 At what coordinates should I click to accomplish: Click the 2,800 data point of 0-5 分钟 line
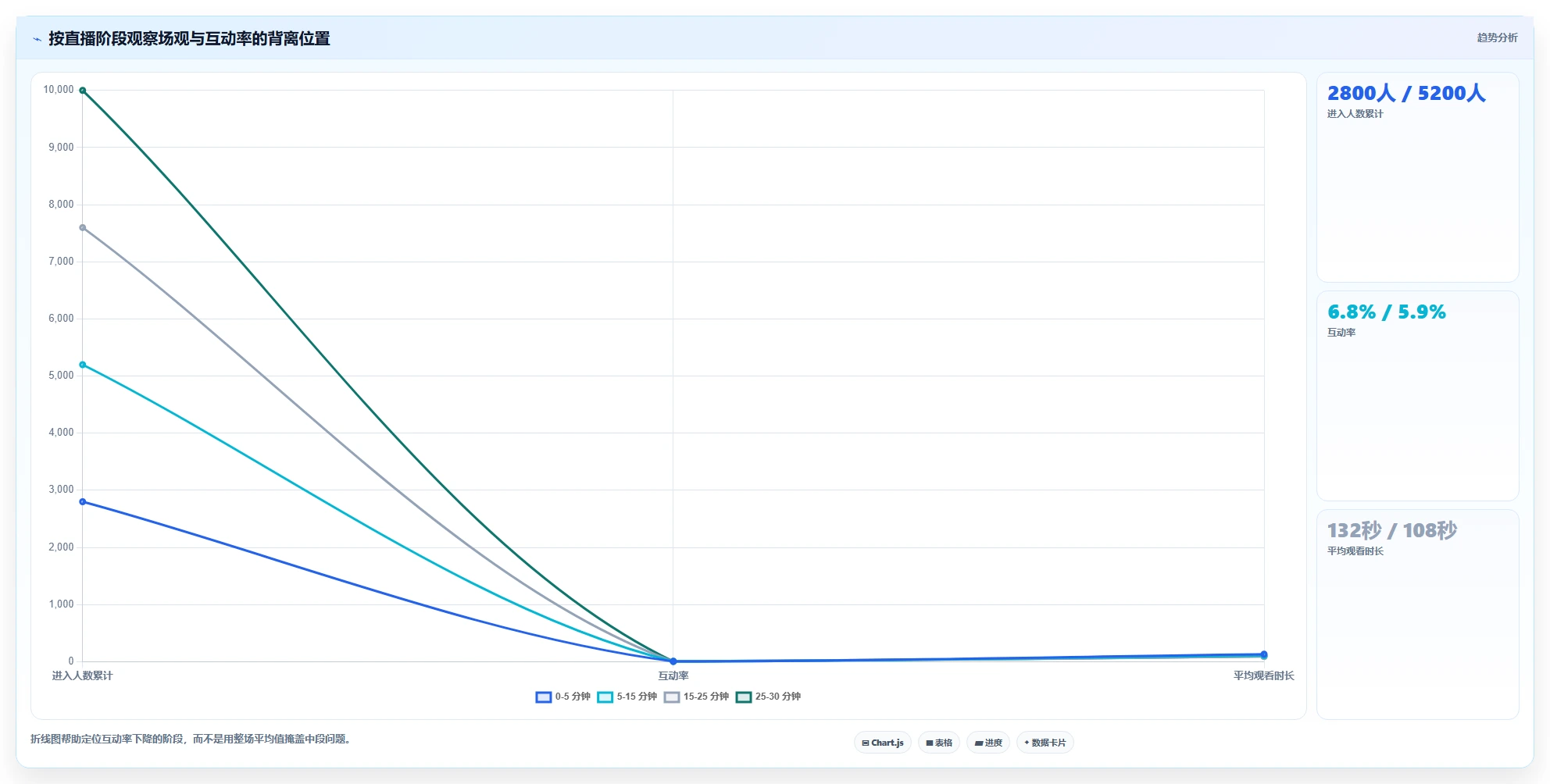(x=83, y=502)
